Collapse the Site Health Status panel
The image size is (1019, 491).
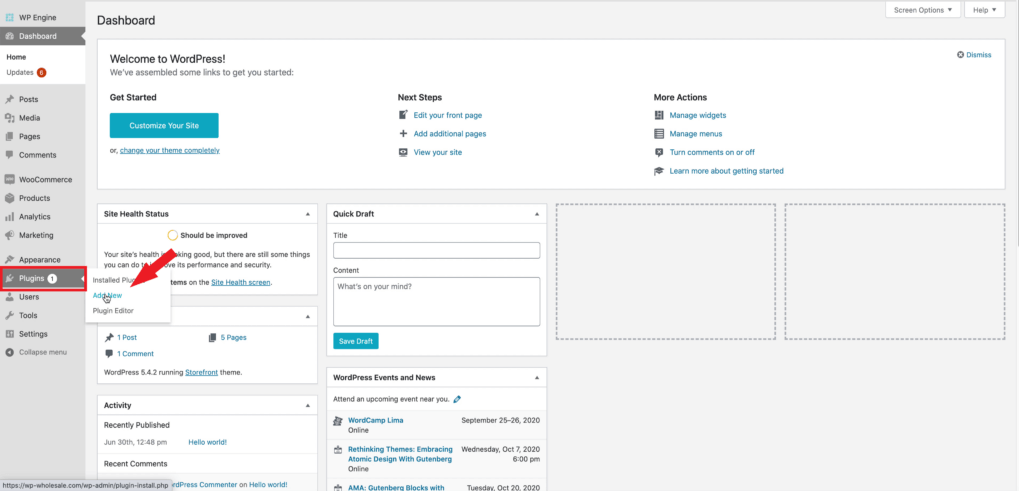[308, 214]
